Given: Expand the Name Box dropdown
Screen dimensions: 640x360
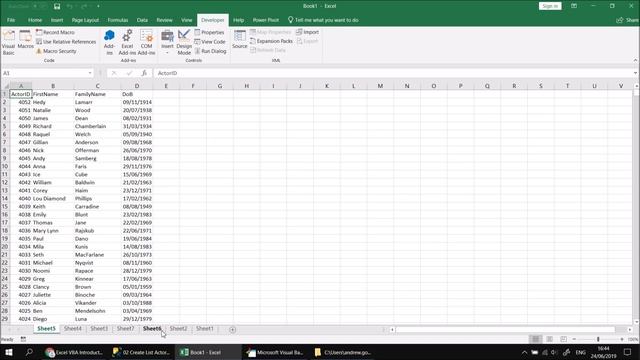Looking at the screenshot, I should pos(90,73).
